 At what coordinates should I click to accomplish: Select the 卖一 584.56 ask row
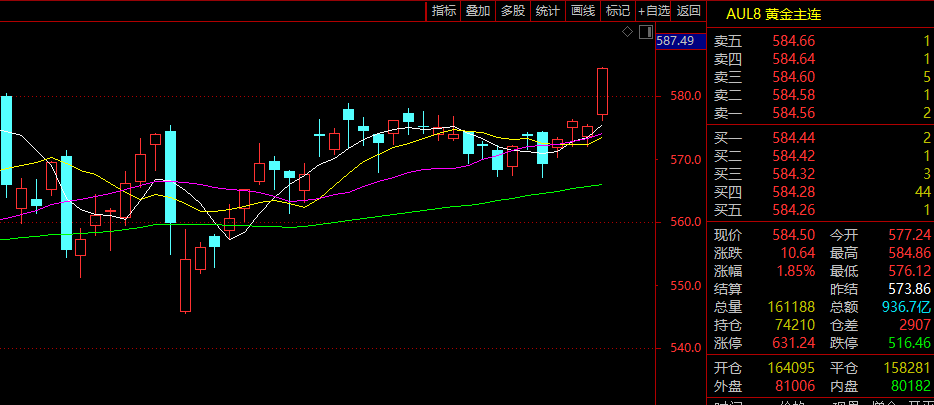[822, 113]
